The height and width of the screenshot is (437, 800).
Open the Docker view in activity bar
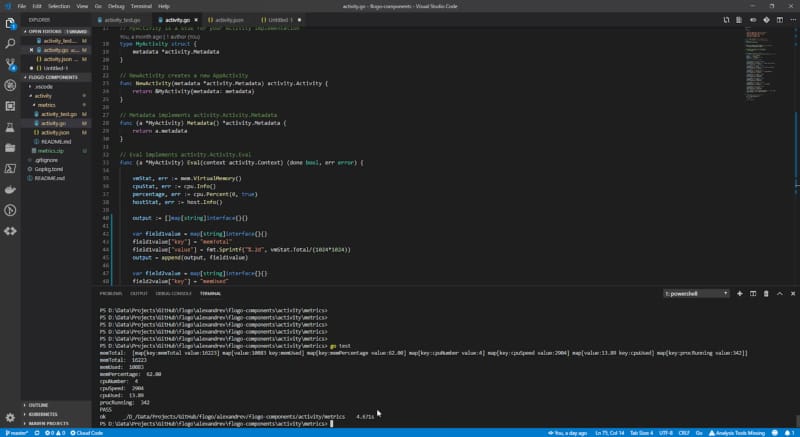10,189
